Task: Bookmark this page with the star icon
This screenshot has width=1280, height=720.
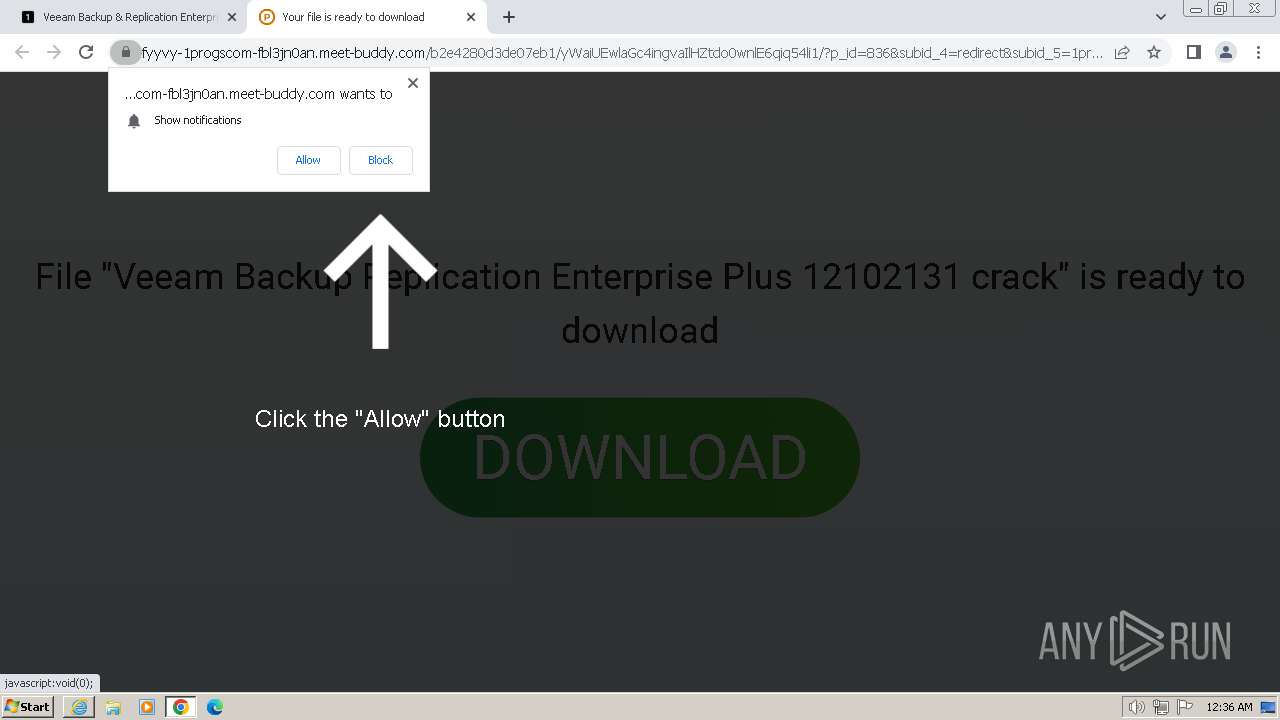Action: [1154, 52]
